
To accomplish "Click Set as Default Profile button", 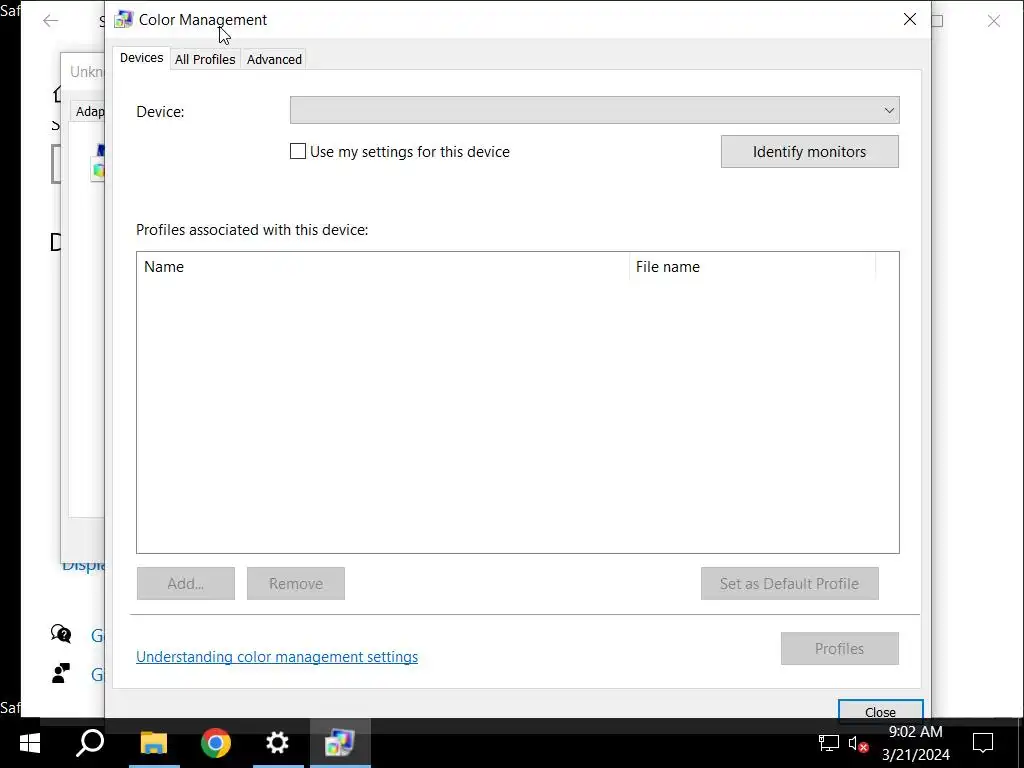I will click(x=790, y=583).
